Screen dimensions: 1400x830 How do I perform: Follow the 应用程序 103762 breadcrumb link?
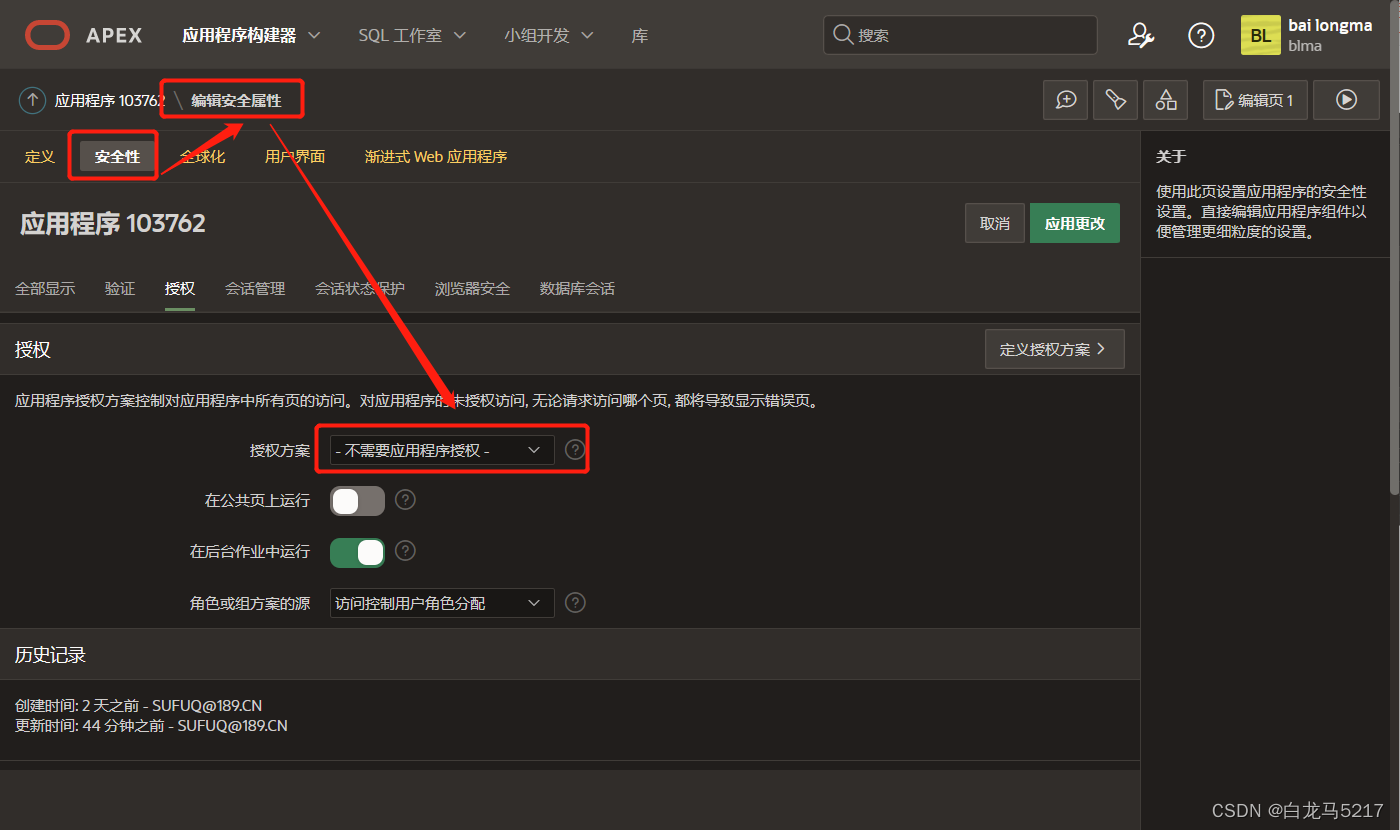(110, 100)
